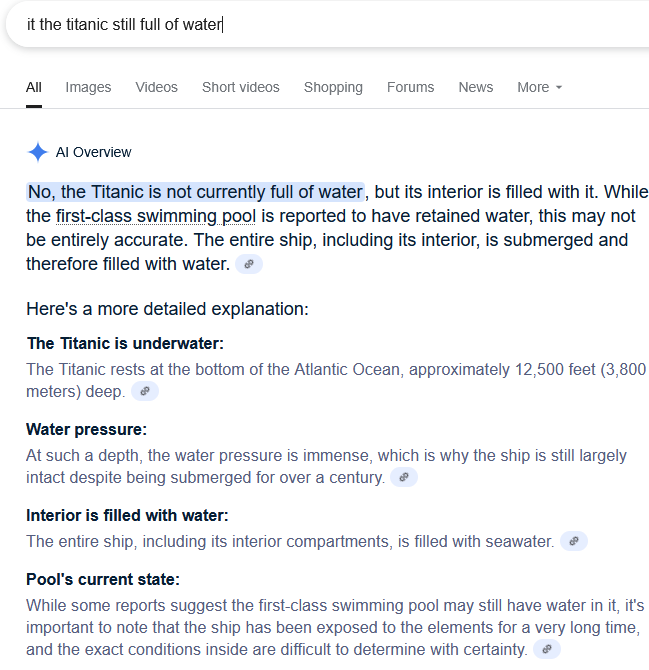The image size is (649, 670).
Task: Click the AI Overview sparkle icon
Action: pos(38,152)
